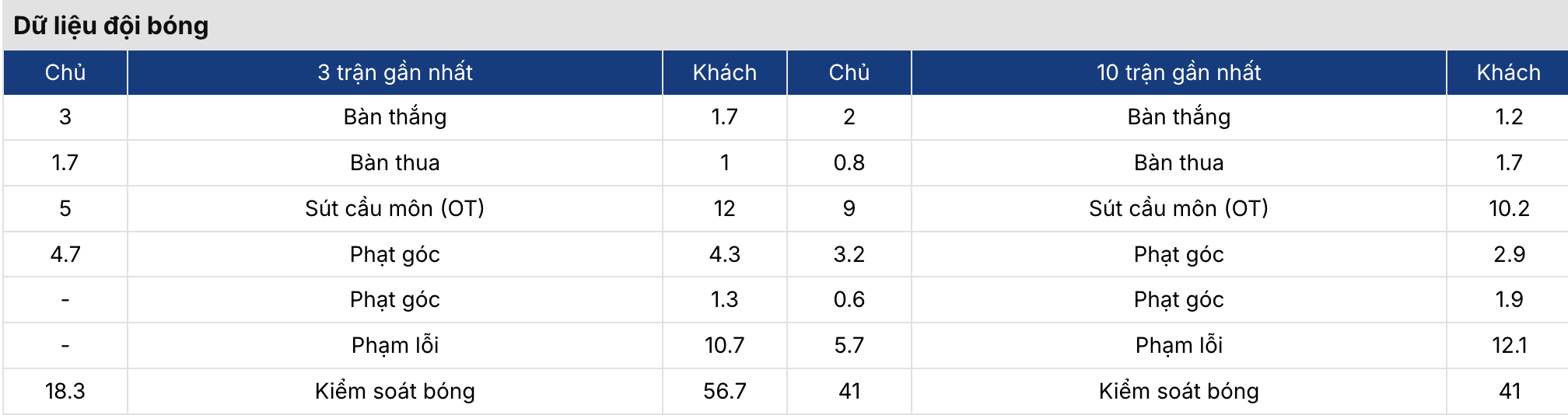Click the 10.7 fouls value
The height and width of the screenshot is (415, 1568).
click(724, 345)
